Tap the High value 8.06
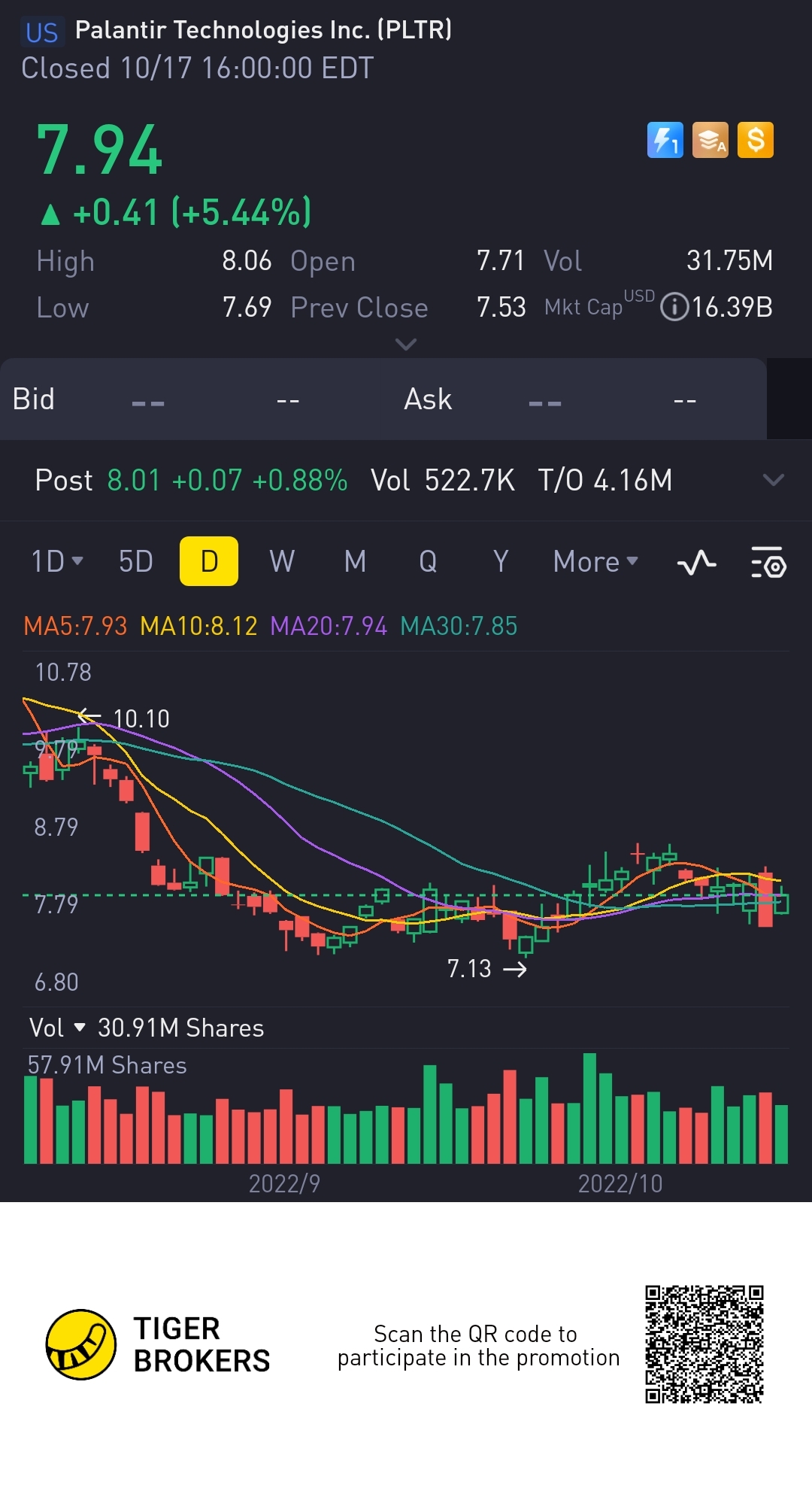Screen dimensions: 812x1488 (247, 260)
